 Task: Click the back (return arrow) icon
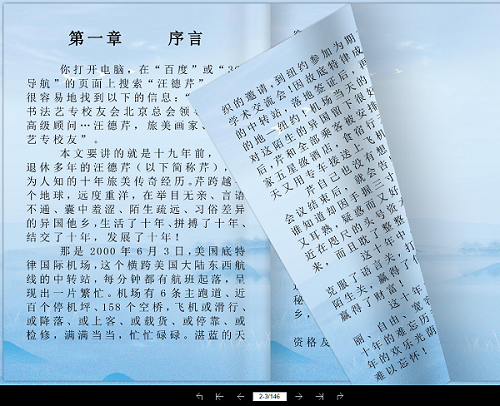click(x=199, y=396)
